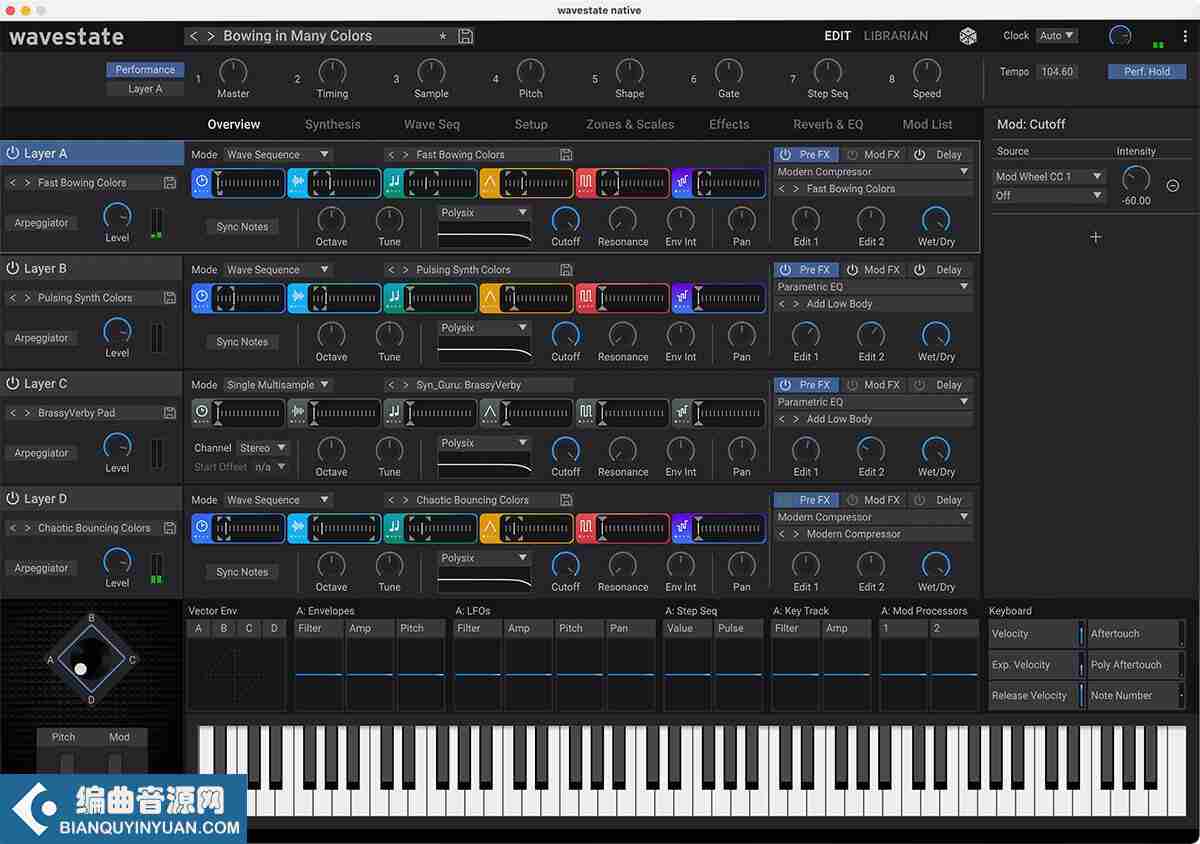This screenshot has width=1200, height=844.
Task: Toggle Layer A Pre FX power
Action: pyautogui.click(x=785, y=155)
